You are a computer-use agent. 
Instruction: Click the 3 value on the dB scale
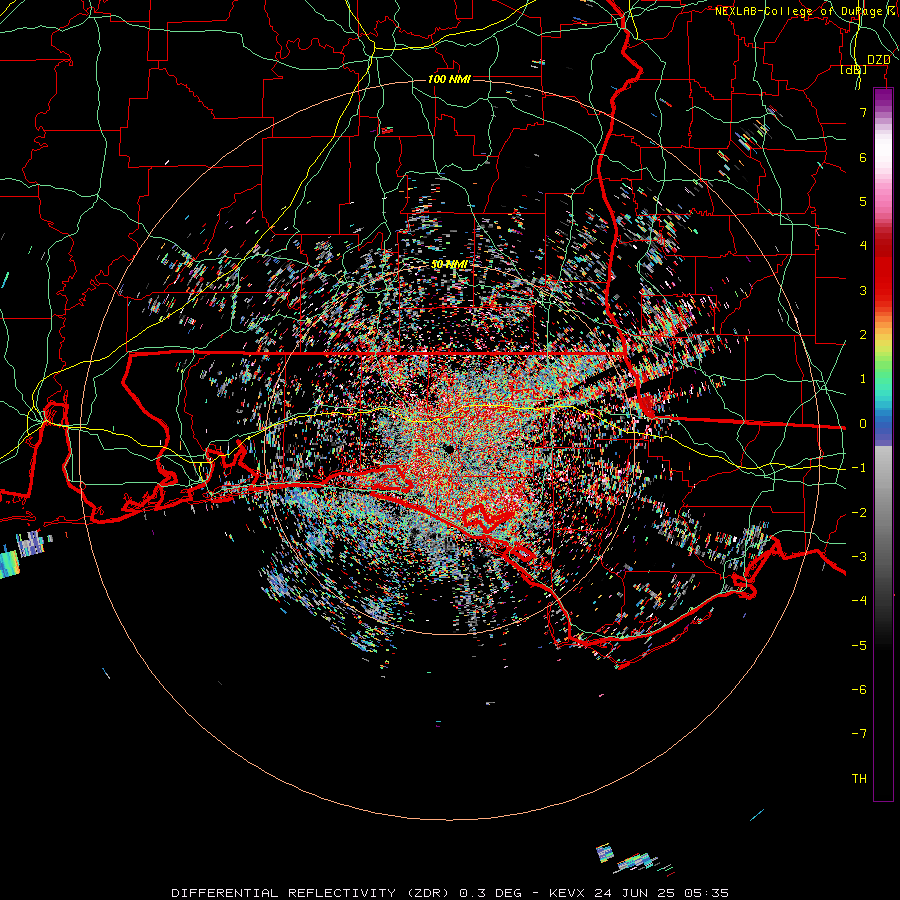[x=863, y=290]
